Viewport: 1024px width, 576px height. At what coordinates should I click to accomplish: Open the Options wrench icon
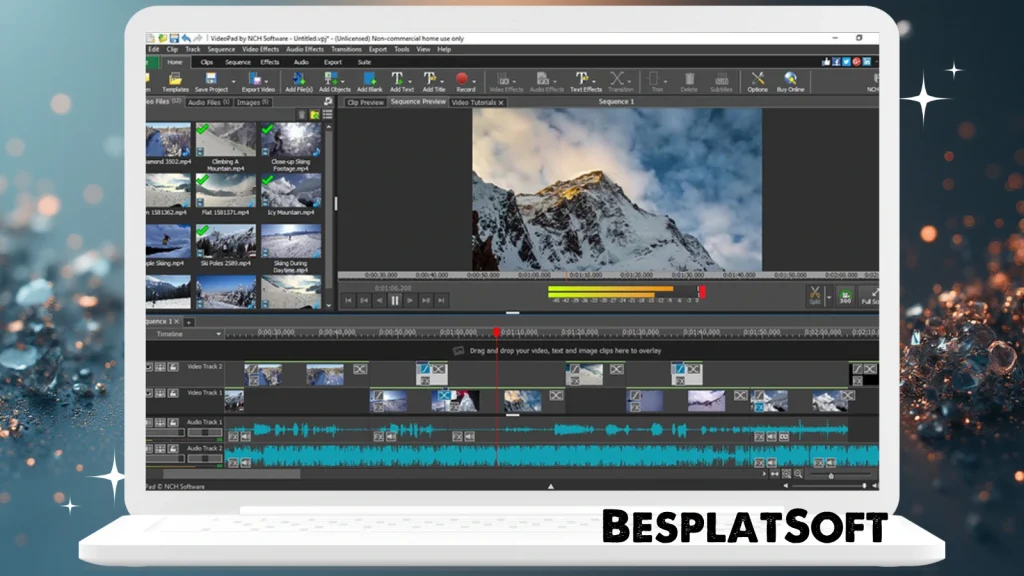click(758, 80)
